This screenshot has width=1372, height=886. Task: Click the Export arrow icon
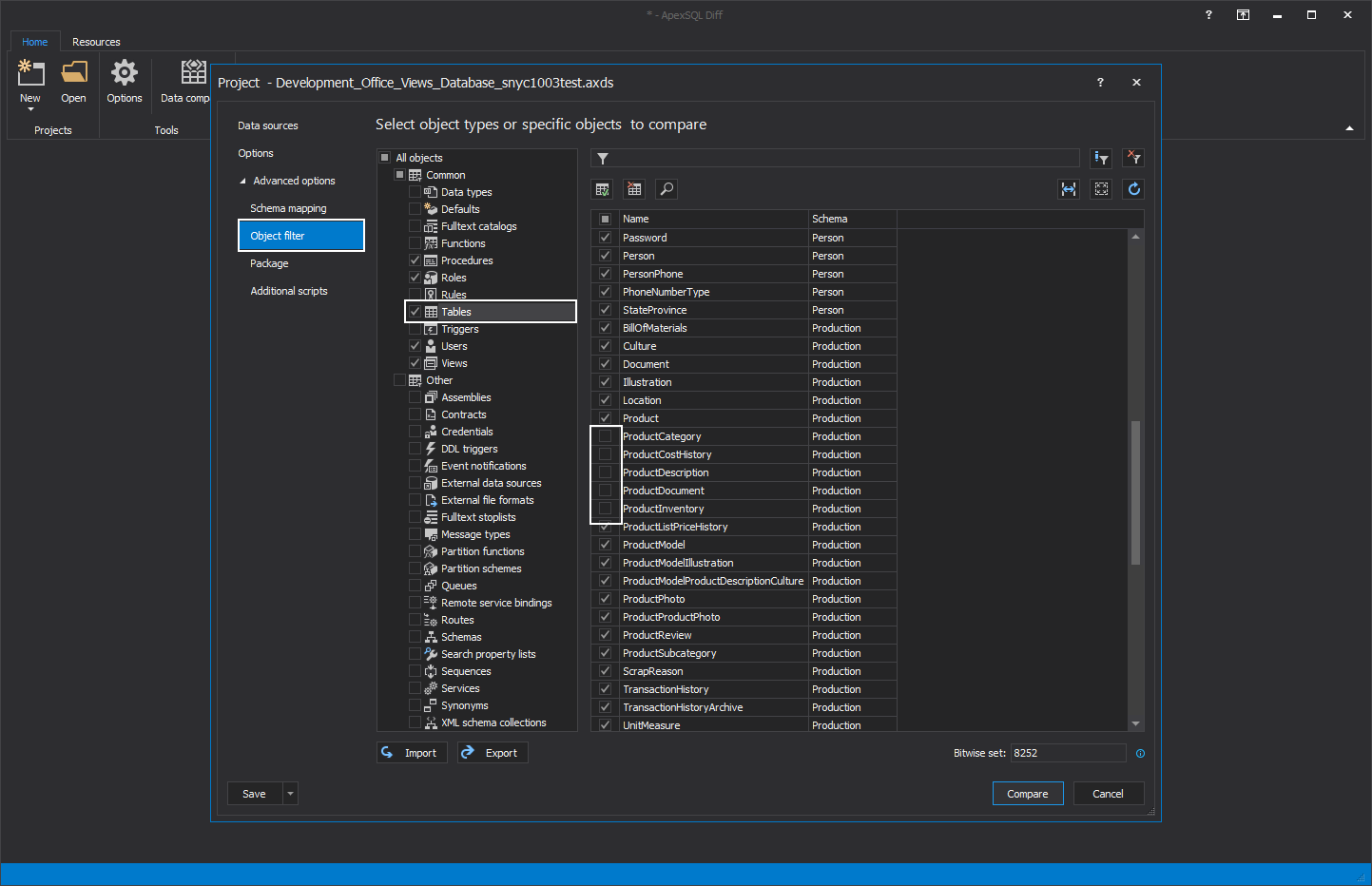pos(467,752)
